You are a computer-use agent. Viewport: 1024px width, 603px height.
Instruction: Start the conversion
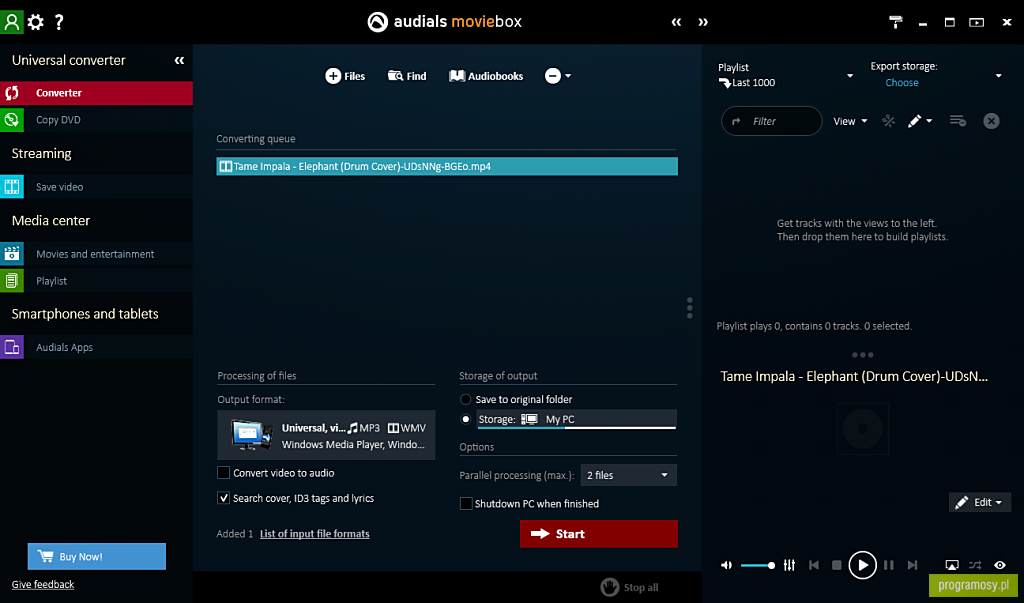click(x=599, y=534)
